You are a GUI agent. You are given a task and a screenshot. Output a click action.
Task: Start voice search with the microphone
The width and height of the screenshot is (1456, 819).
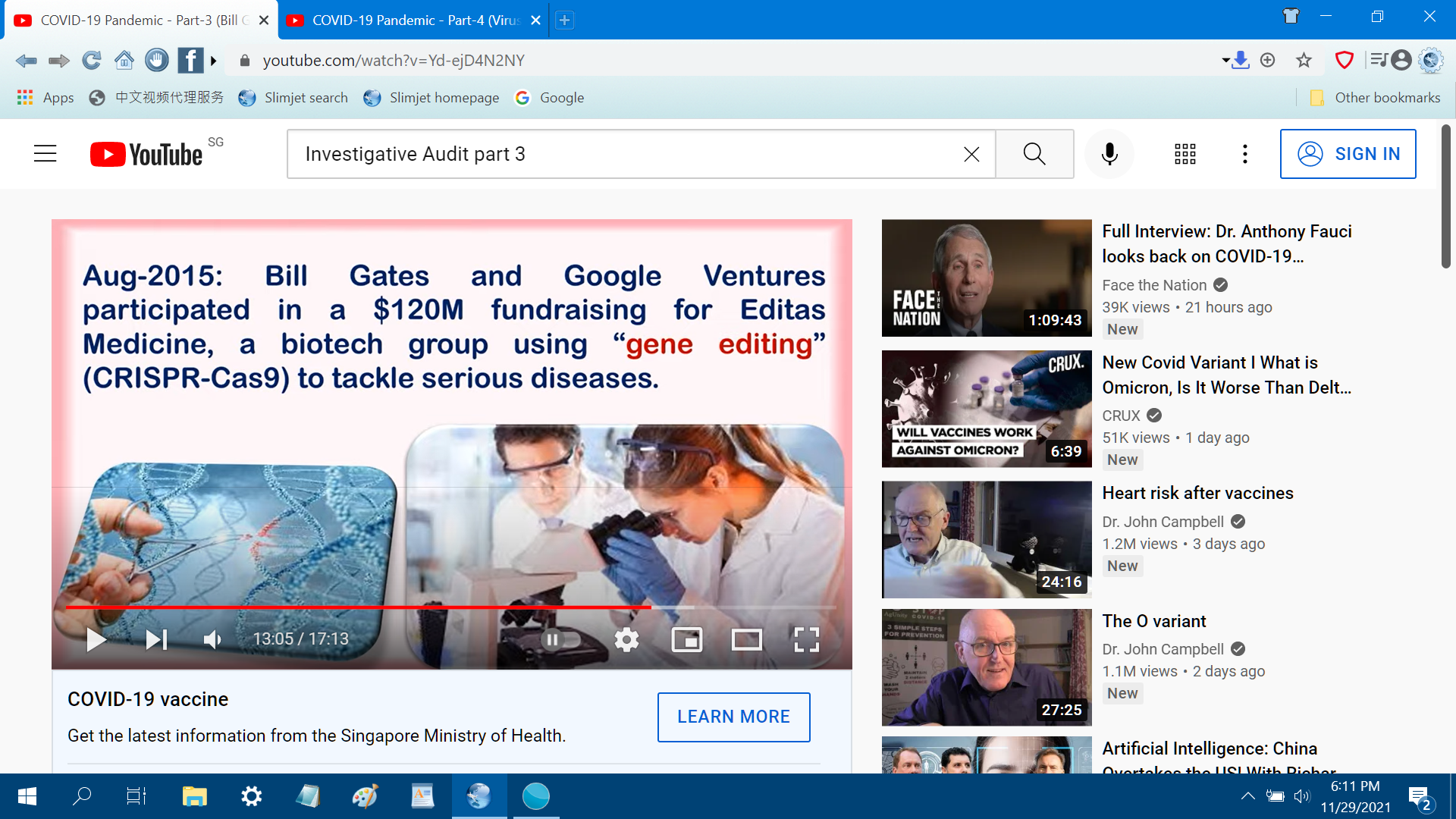1109,154
